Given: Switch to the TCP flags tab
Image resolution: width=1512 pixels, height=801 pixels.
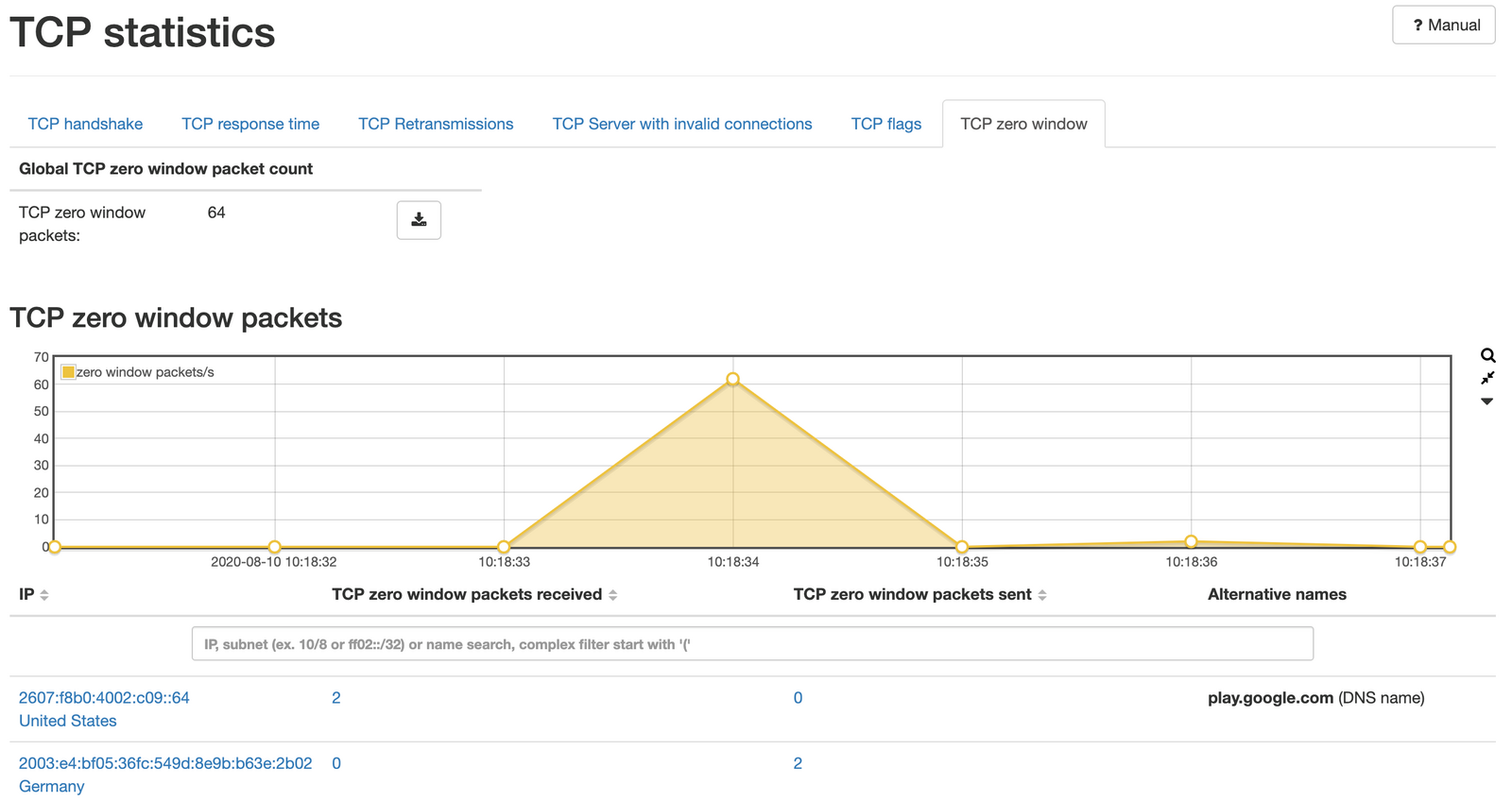Looking at the screenshot, I should click(x=885, y=124).
